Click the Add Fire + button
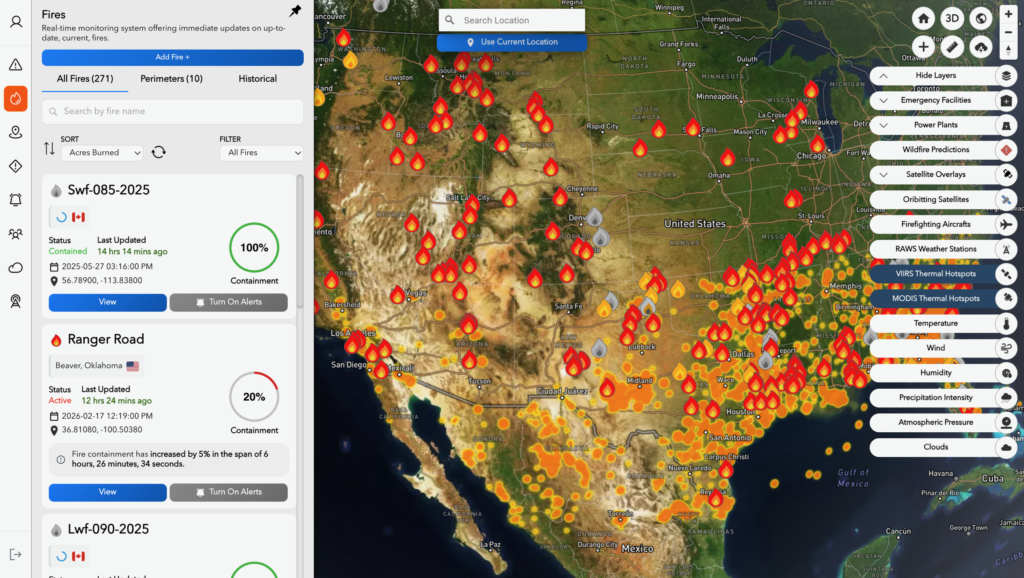 [x=172, y=57]
